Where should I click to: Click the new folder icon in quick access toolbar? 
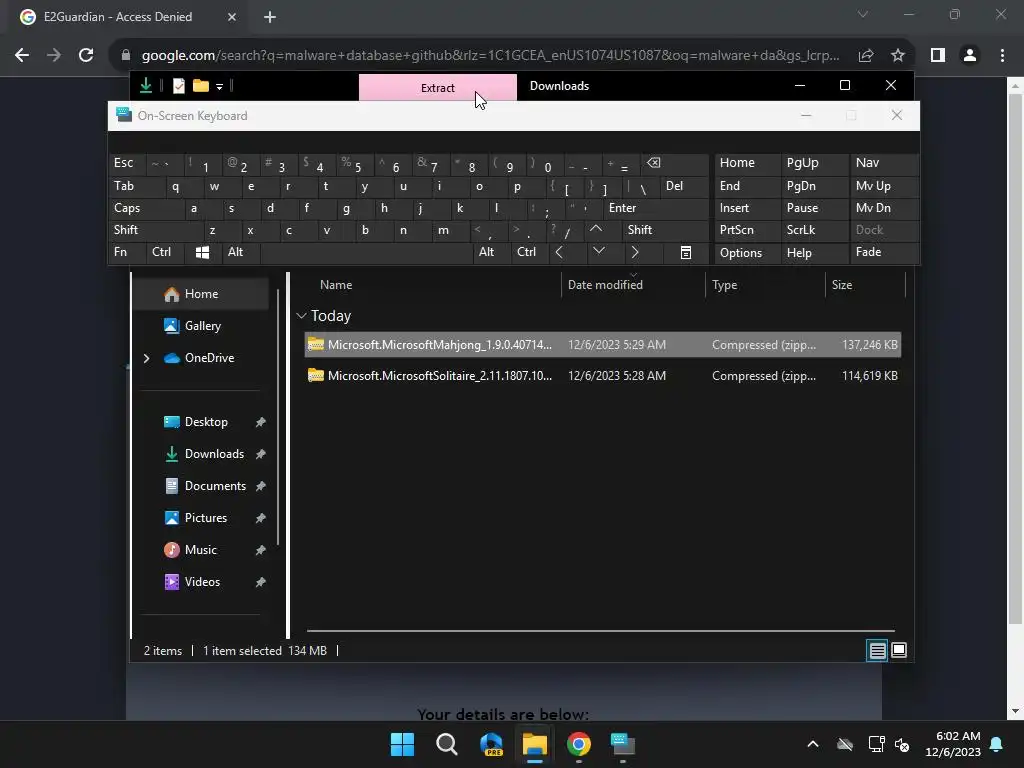coord(200,86)
